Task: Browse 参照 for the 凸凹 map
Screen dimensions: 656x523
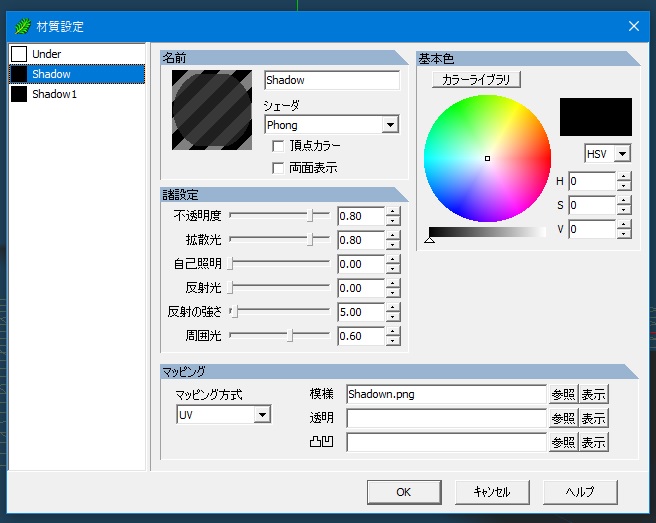Action: tap(563, 442)
